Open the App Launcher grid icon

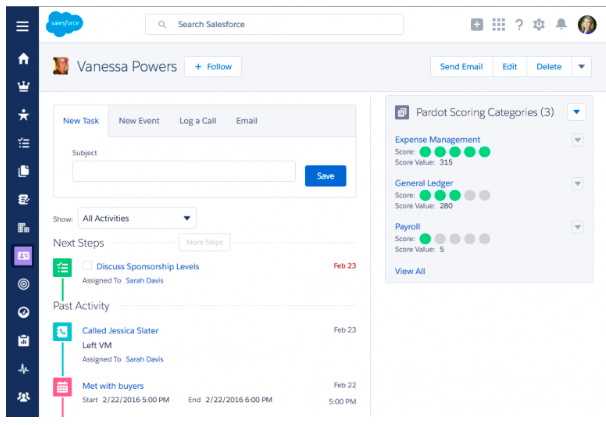(x=499, y=24)
